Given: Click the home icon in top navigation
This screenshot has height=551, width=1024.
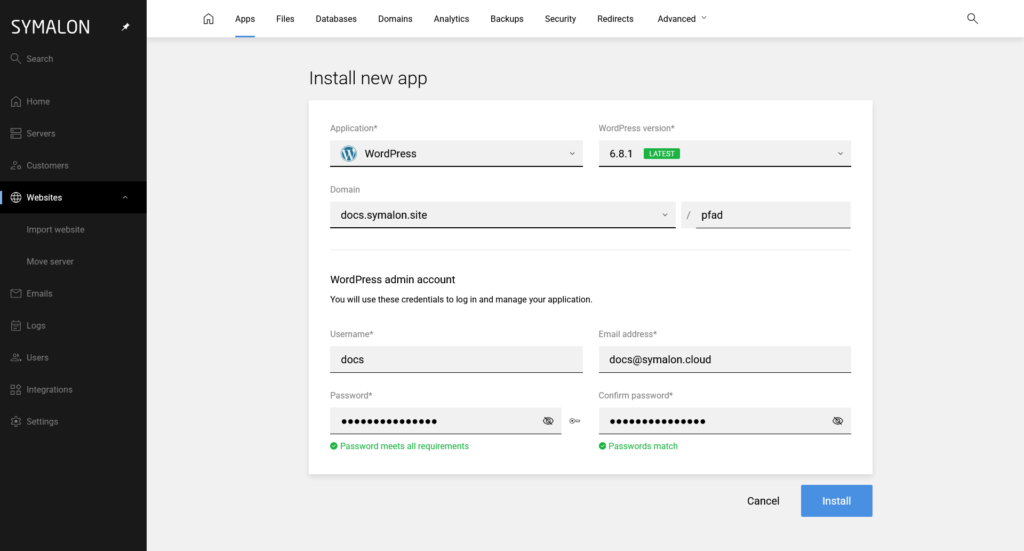Looking at the screenshot, I should [x=208, y=18].
